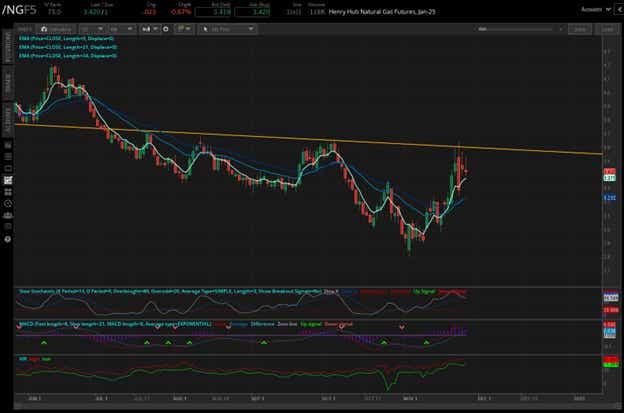Click the highlighted chart icon in left sidebar
The width and height of the screenshot is (624, 413).
8,180
